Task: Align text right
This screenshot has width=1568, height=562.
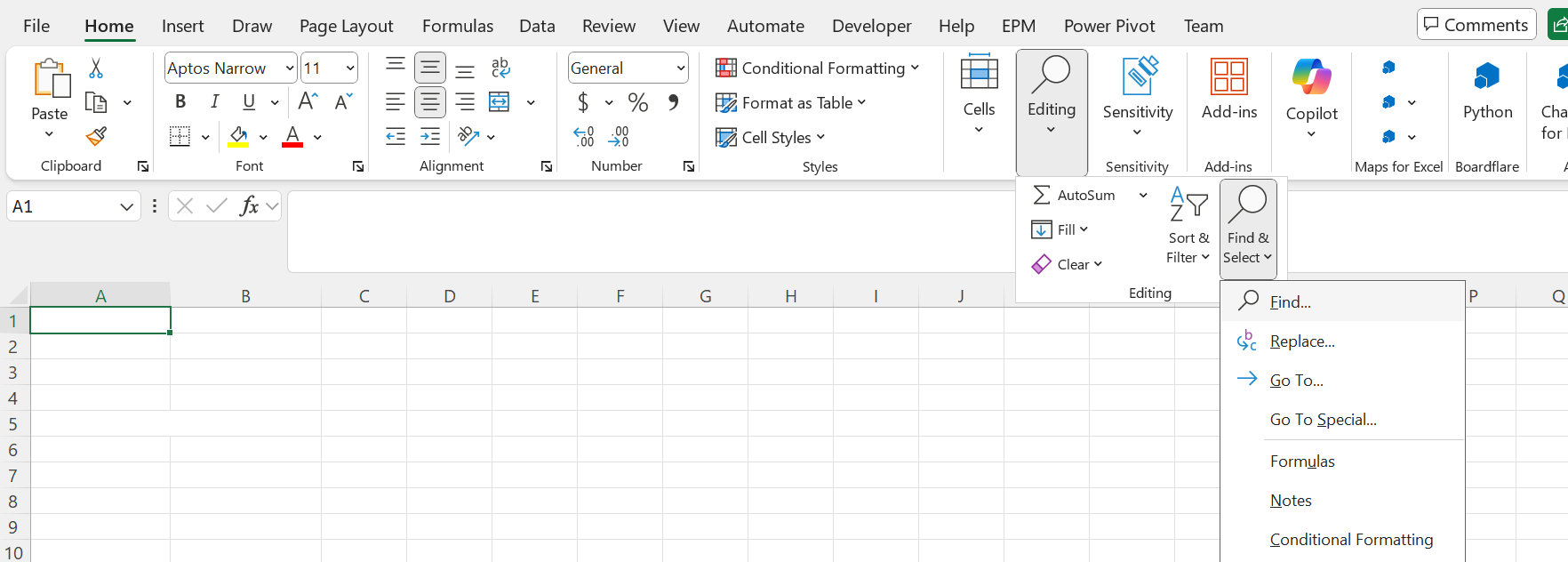Action: tap(465, 102)
